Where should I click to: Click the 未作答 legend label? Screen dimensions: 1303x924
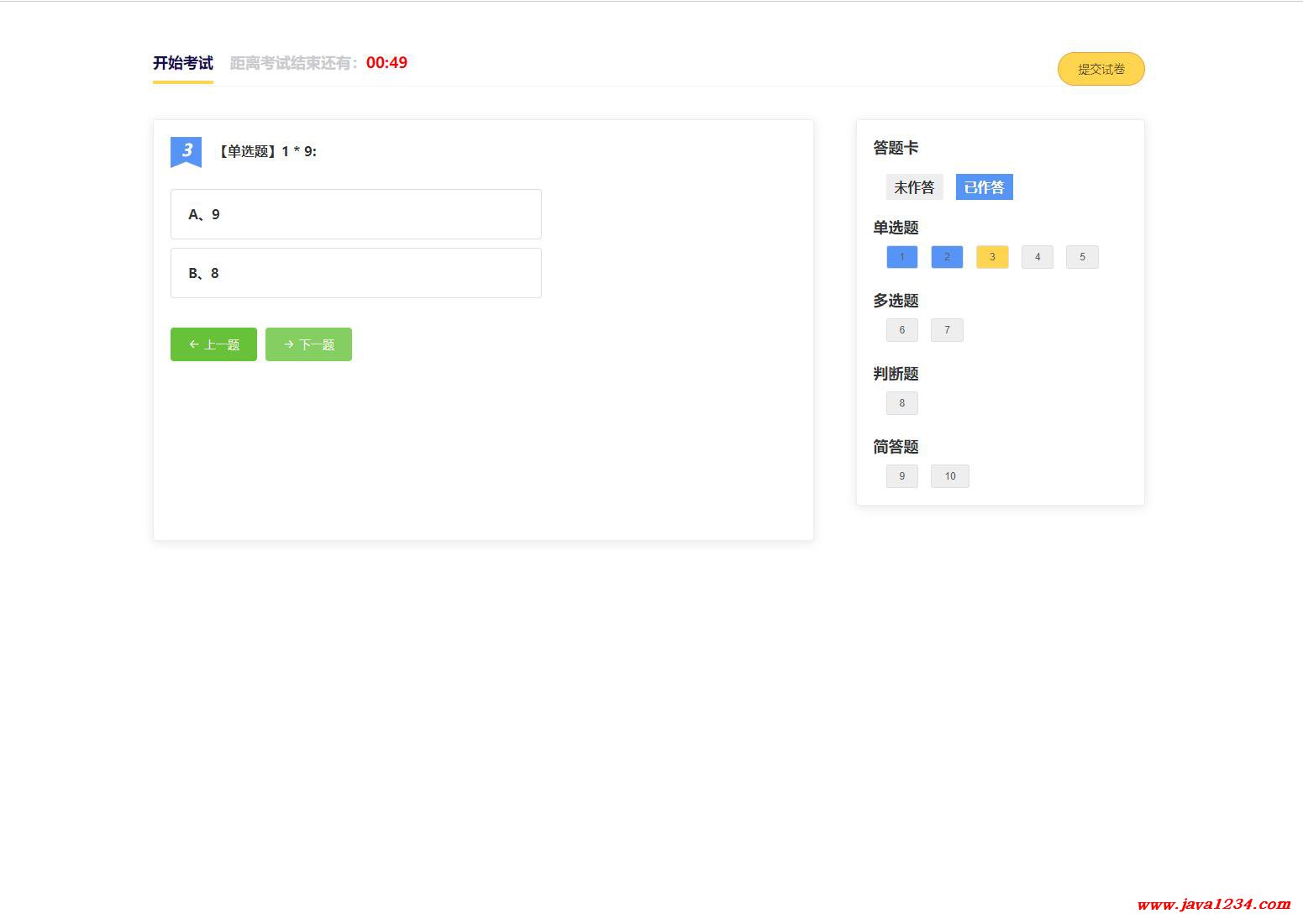pyautogui.click(x=914, y=187)
